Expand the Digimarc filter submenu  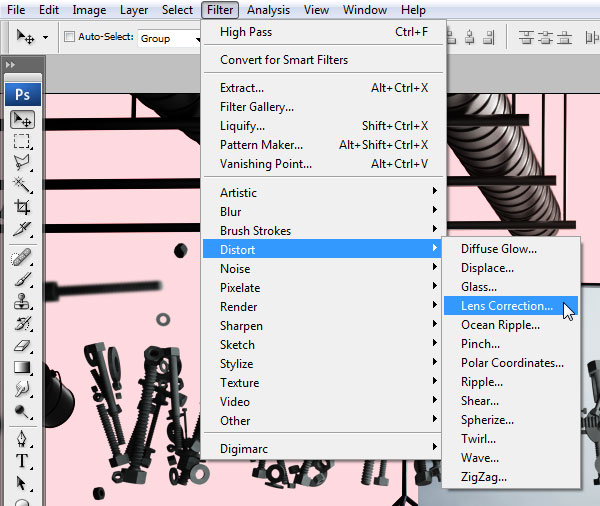[x=324, y=449]
